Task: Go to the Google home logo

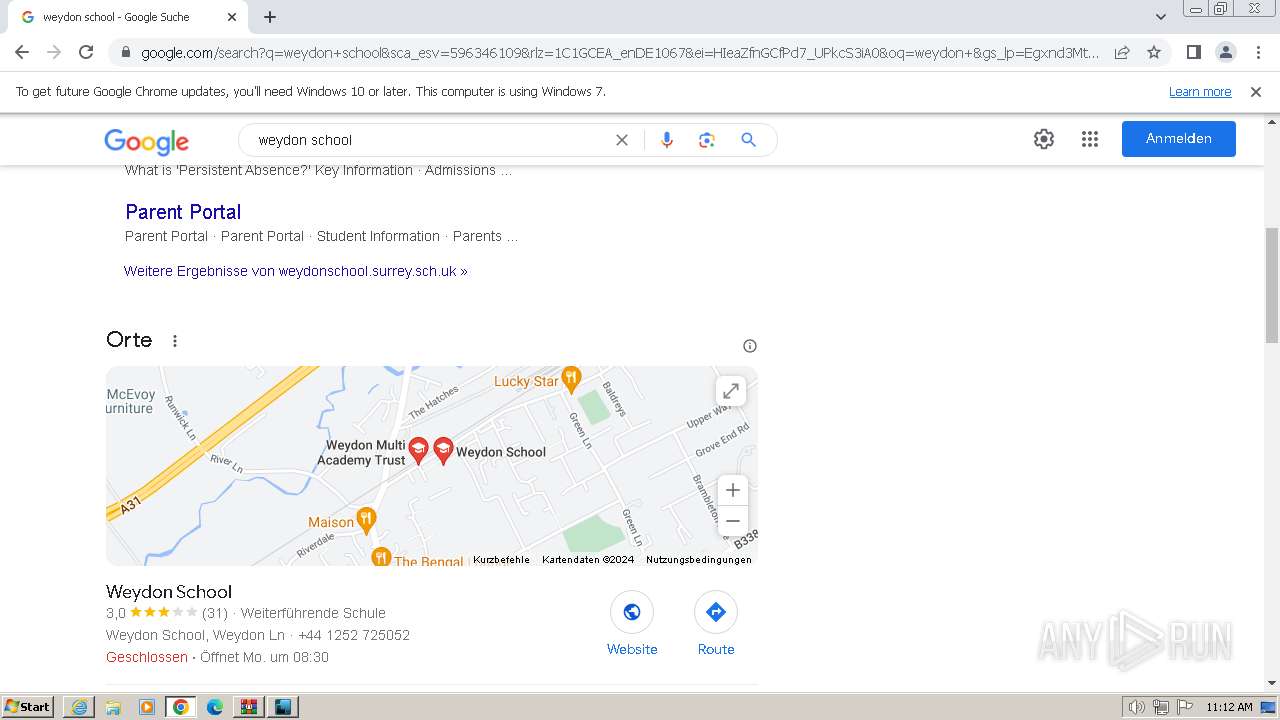Action: [x=146, y=141]
